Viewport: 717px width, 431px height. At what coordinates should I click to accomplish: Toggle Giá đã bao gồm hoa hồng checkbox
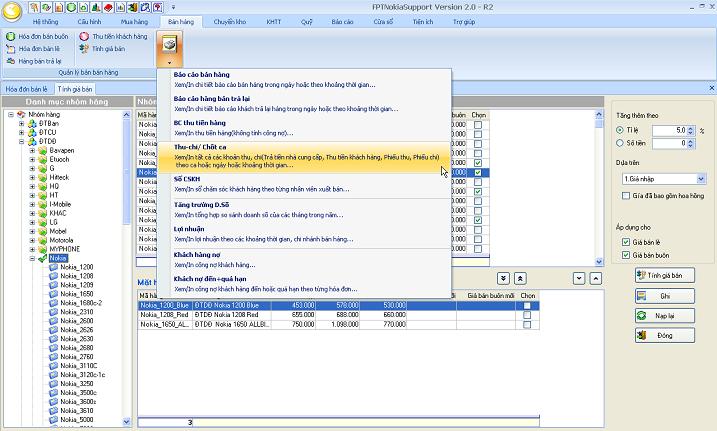point(626,196)
